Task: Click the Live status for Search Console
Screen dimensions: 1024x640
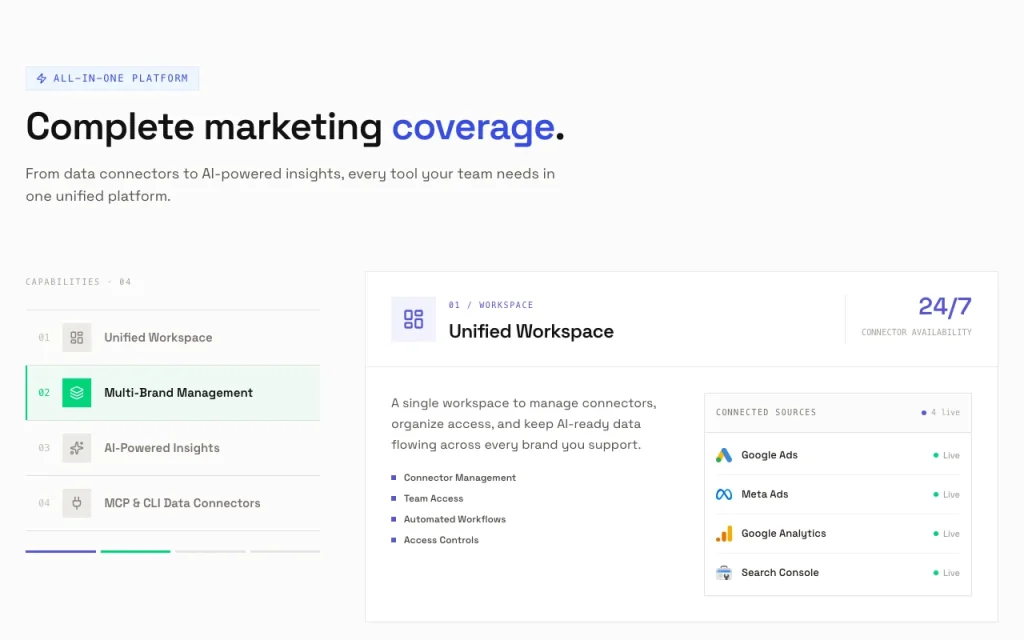Action: point(947,573)
